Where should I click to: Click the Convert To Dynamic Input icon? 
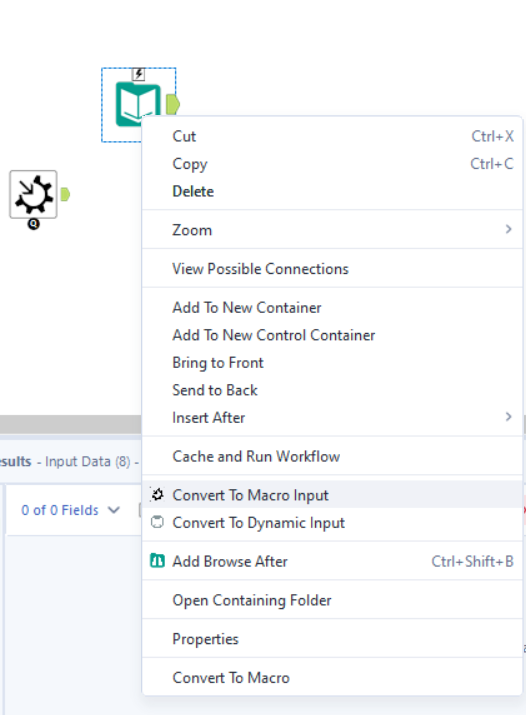(157, 522)
